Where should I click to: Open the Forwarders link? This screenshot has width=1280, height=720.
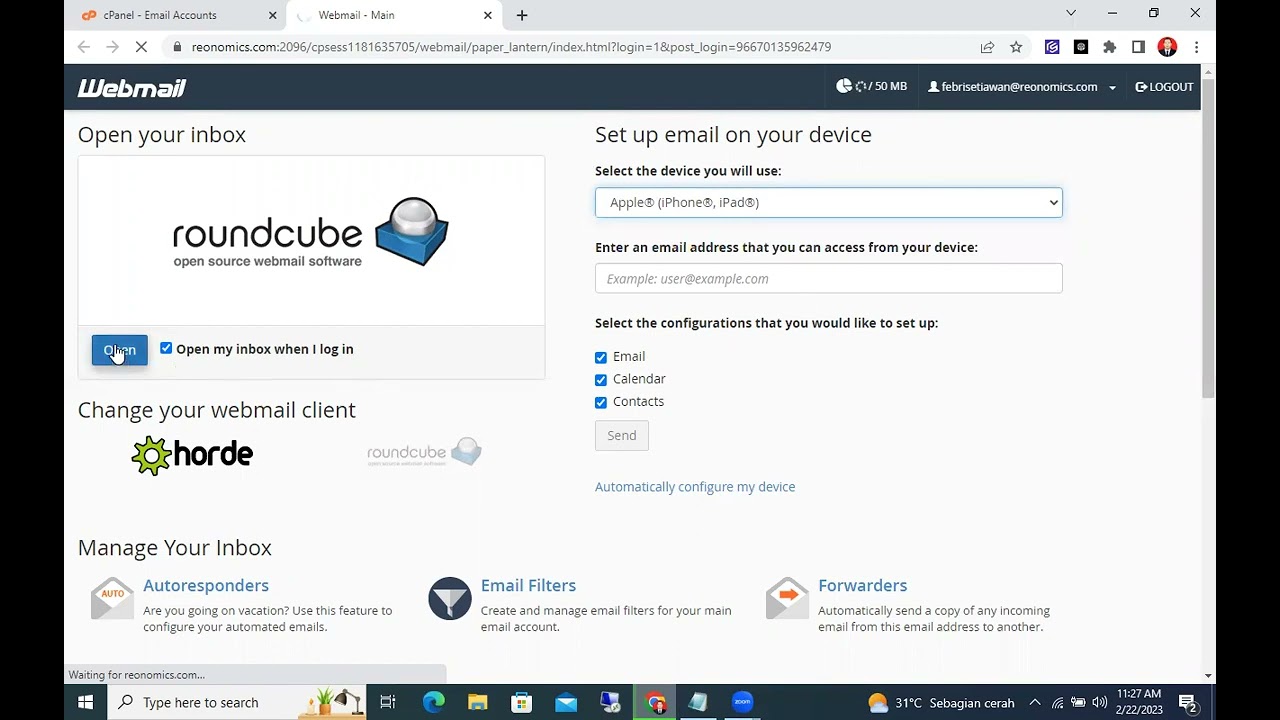(x=862, y=585)
